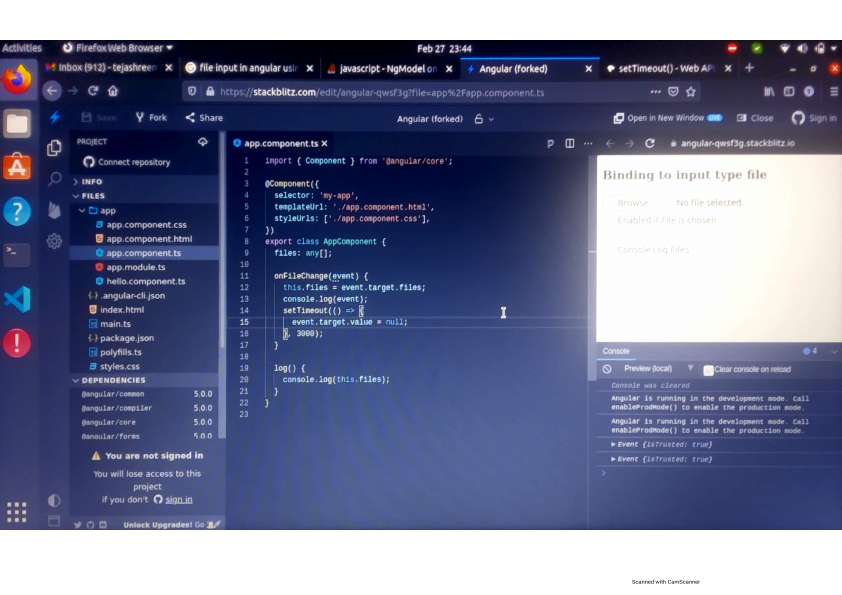Clear the console with the no-entry icon
Image resolution: width=842 pixels, height=595 pixels.
point(607,369)
